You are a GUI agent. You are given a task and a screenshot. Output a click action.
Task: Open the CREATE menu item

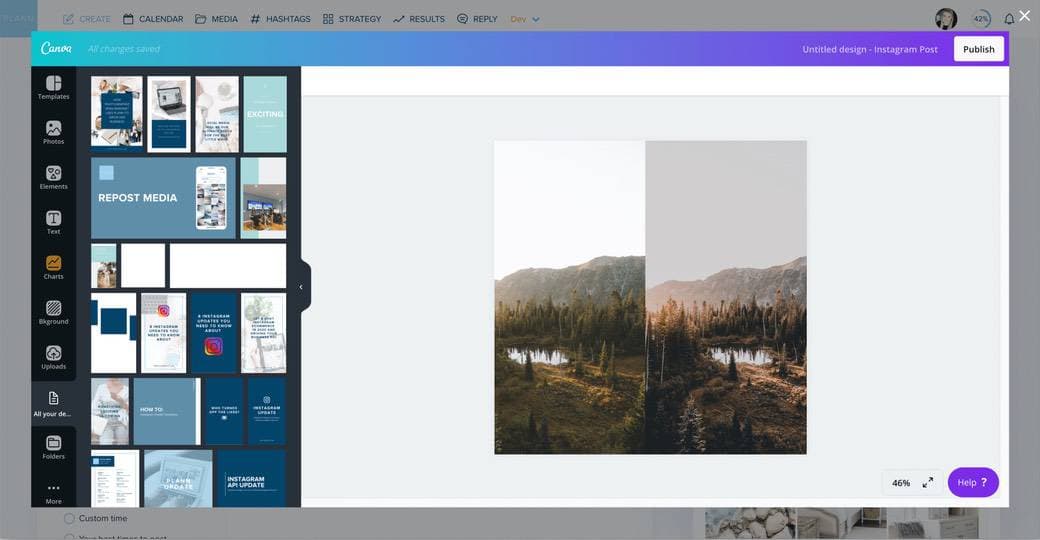pos(87,19)
